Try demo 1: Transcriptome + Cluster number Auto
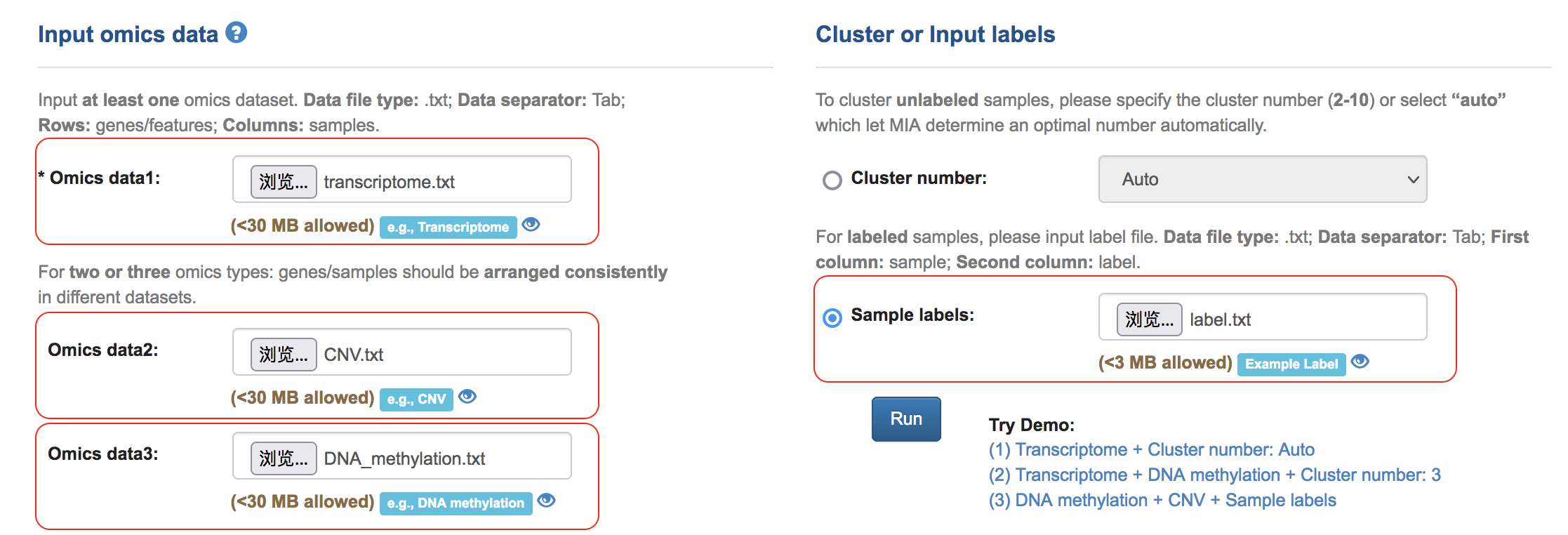Image resolution: width=1568 pixels, height=535 pixels. (x=1151, y=449)
